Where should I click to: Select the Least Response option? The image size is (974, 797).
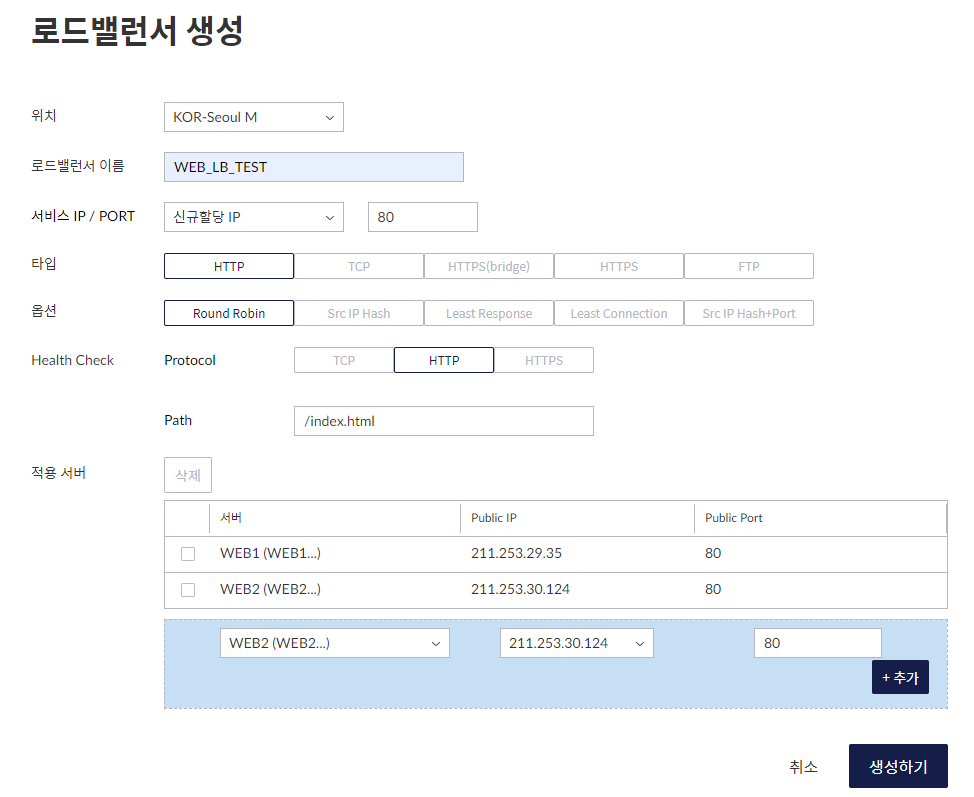[x=489, y=314]
